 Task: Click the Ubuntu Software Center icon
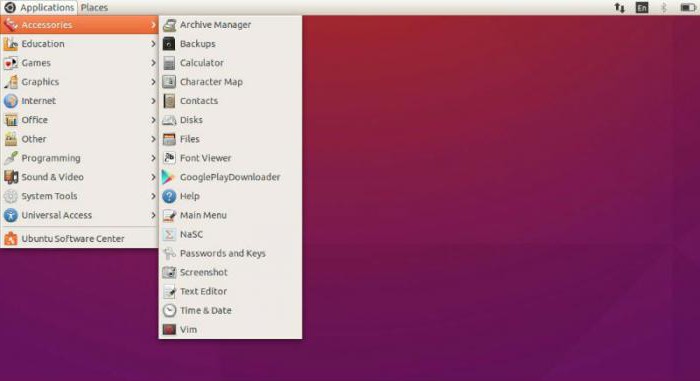click(x=11, y=239)
